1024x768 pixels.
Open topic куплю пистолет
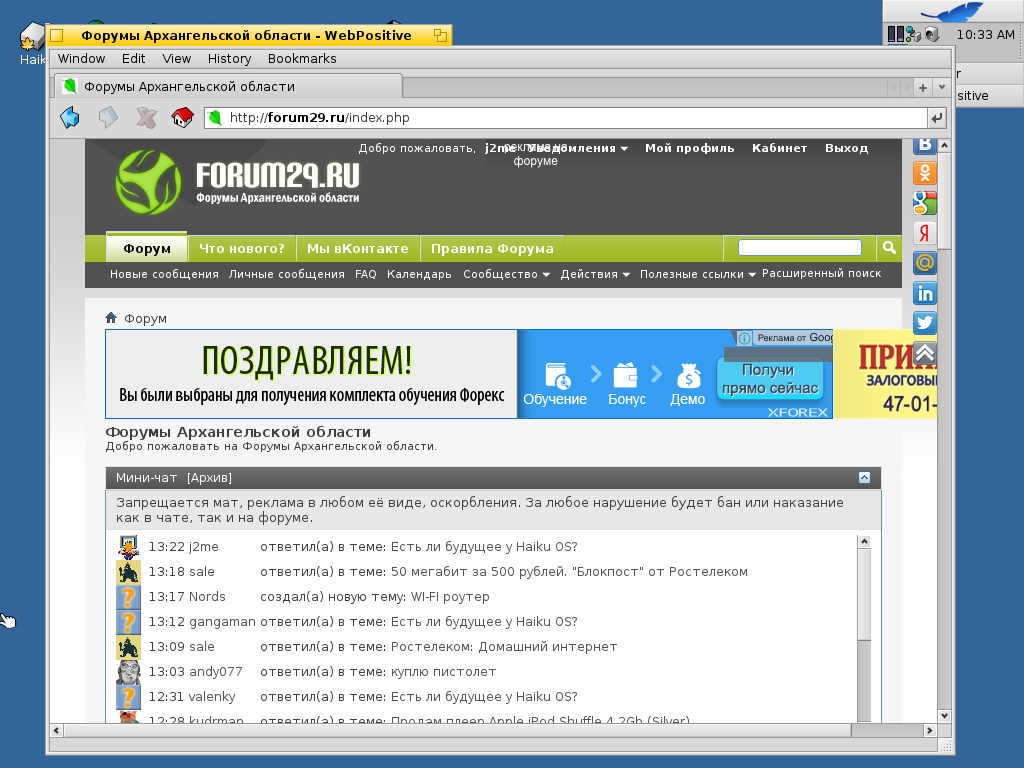pos(443,672)
